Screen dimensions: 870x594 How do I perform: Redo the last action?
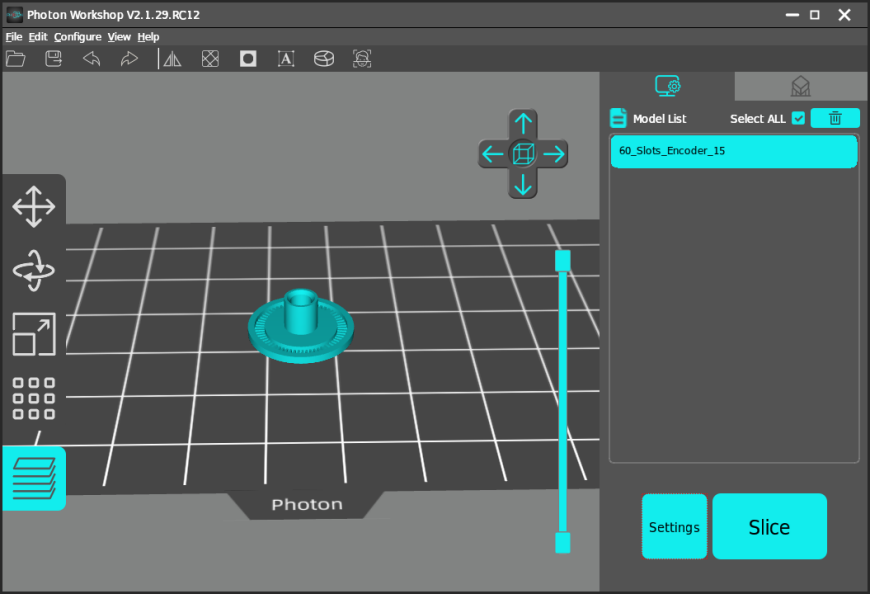(x=129, y=59)
